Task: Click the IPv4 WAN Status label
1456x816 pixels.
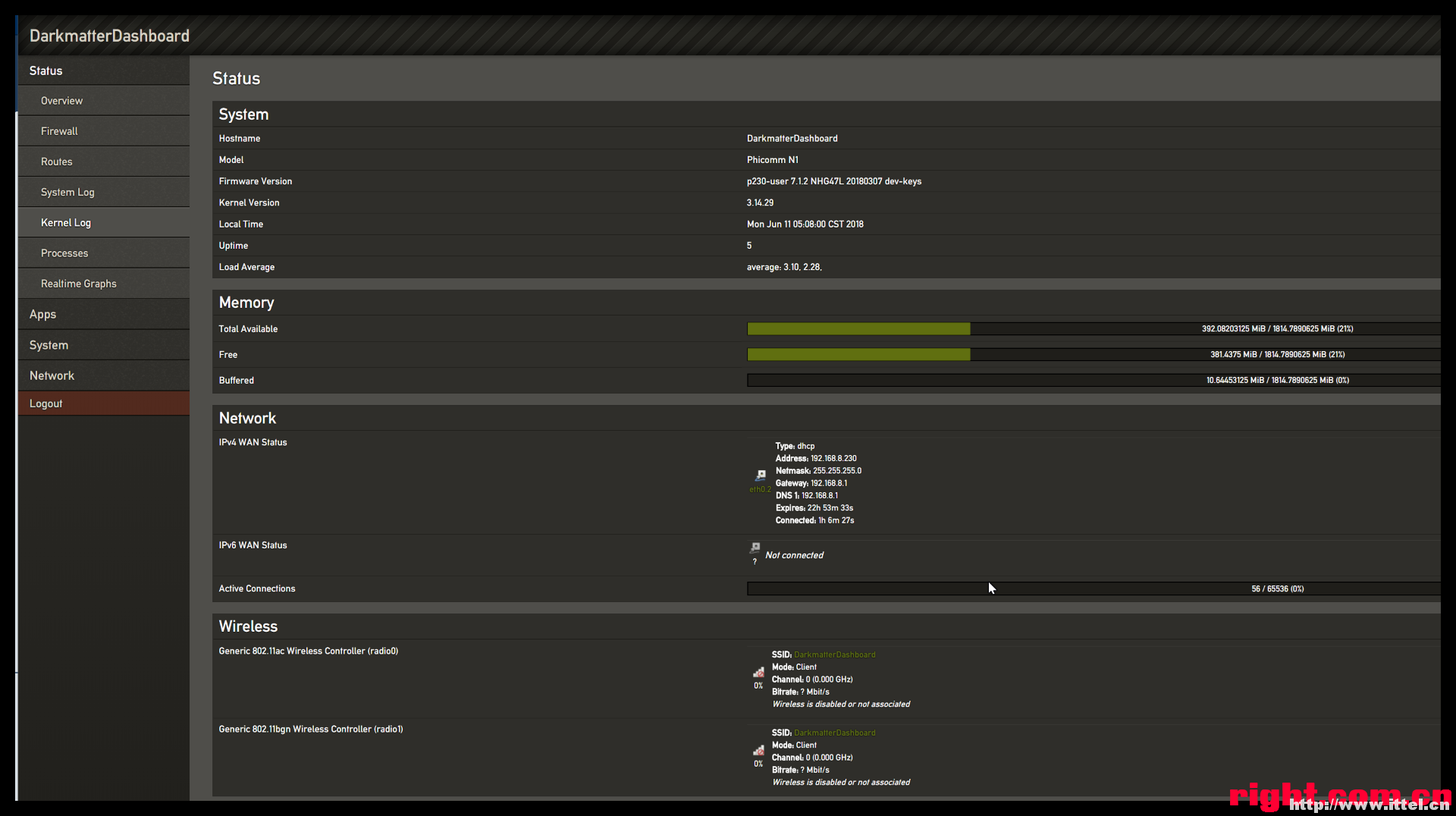Action: (253, 442)
